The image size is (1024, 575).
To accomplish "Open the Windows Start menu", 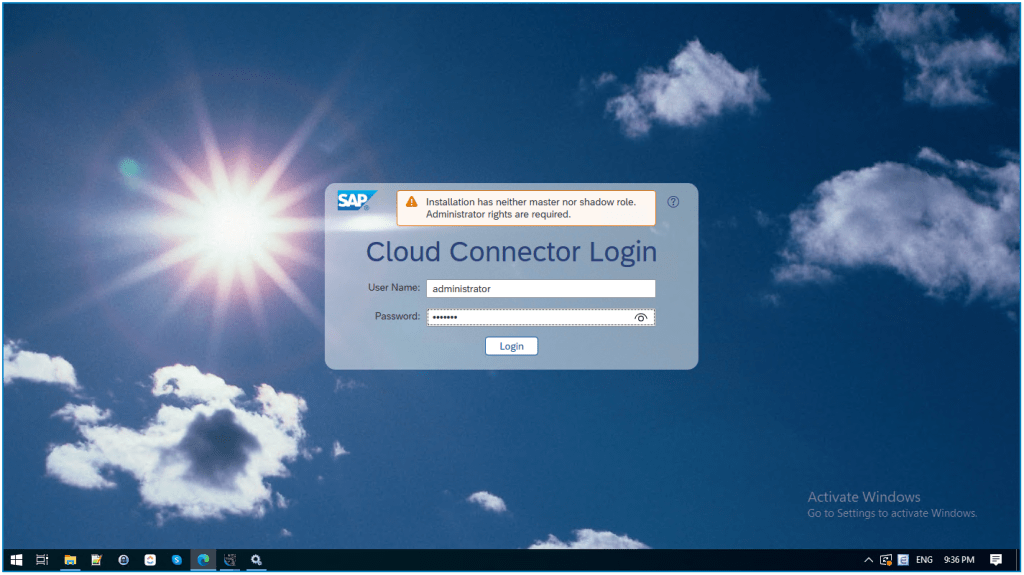I will (x=16, y=560).
